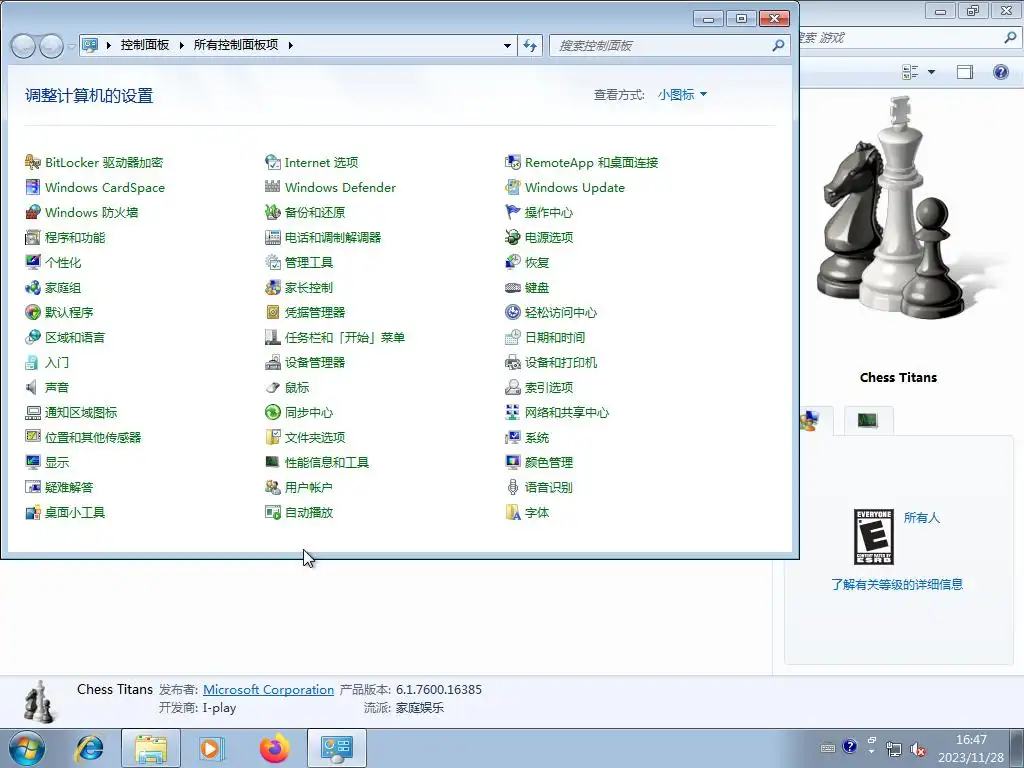
Task: Click the 日期和时间 icon
Action: [513, 337]
